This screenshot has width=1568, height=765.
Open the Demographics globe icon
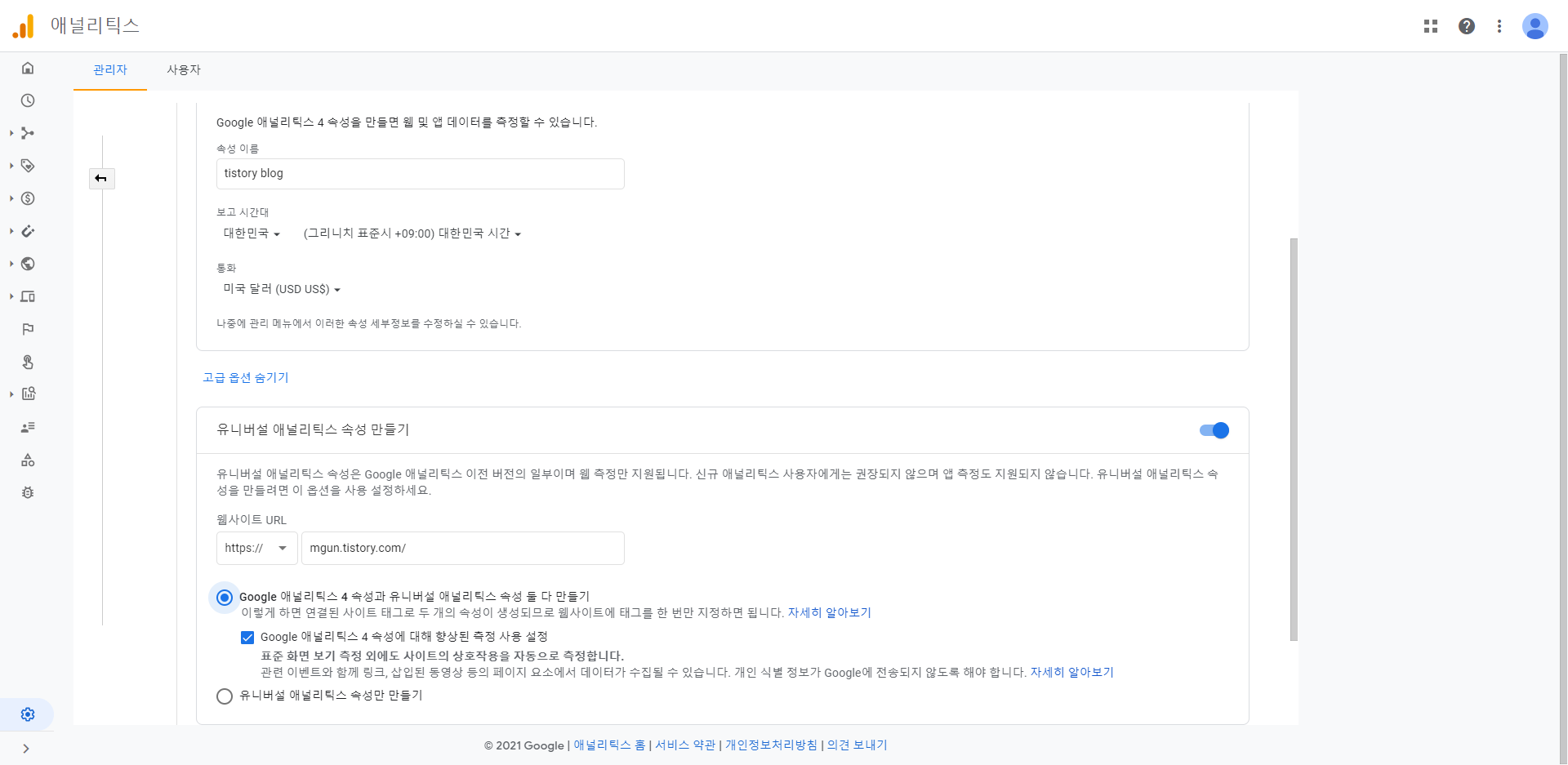[28, 264]
